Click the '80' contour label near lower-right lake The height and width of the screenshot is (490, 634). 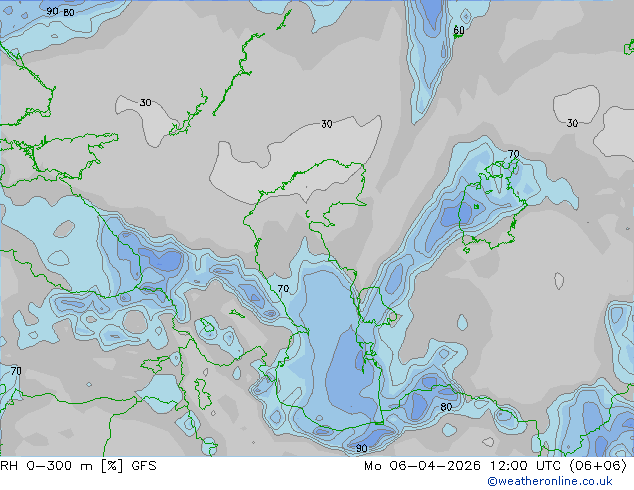click(446, 407)
